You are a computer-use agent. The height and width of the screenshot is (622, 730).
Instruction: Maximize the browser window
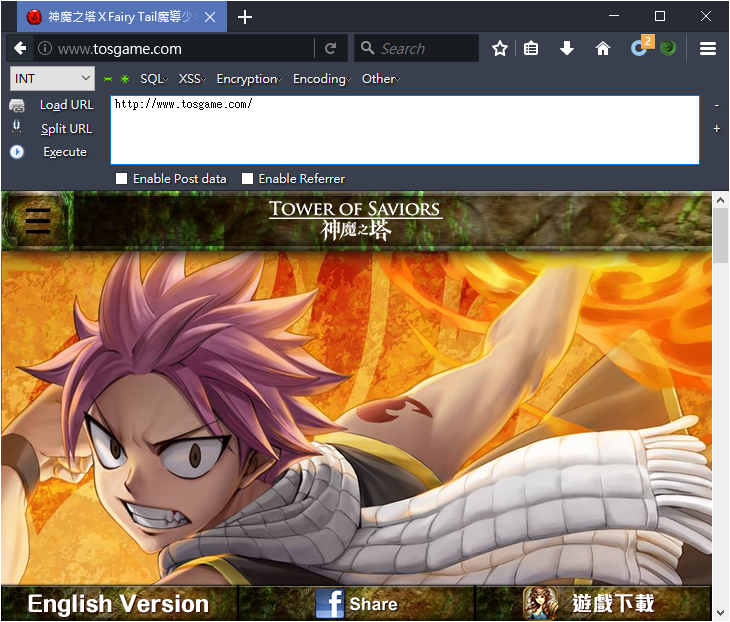tap(660, 16)
